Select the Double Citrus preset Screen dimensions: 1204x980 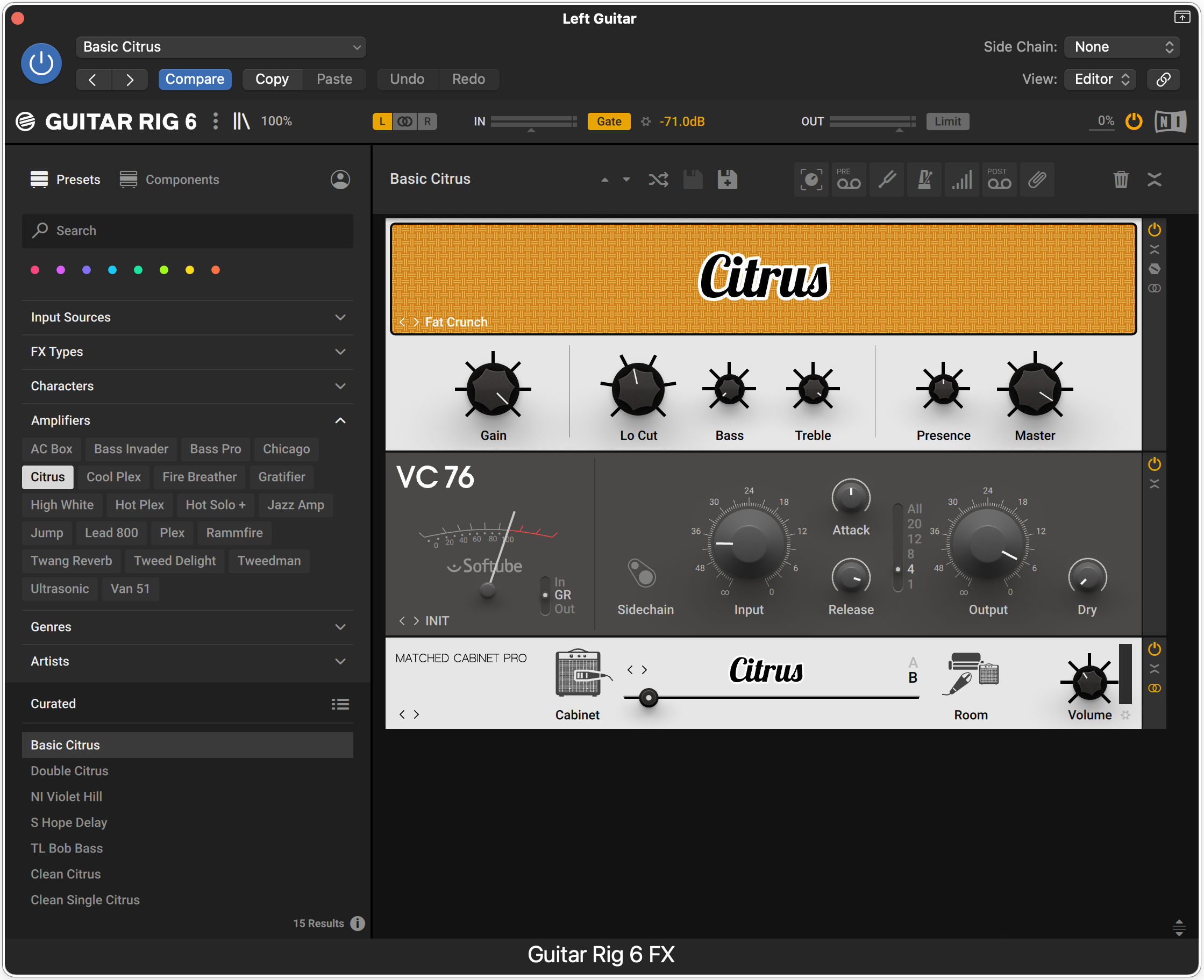pyautogui.click(x=188, y=770)
